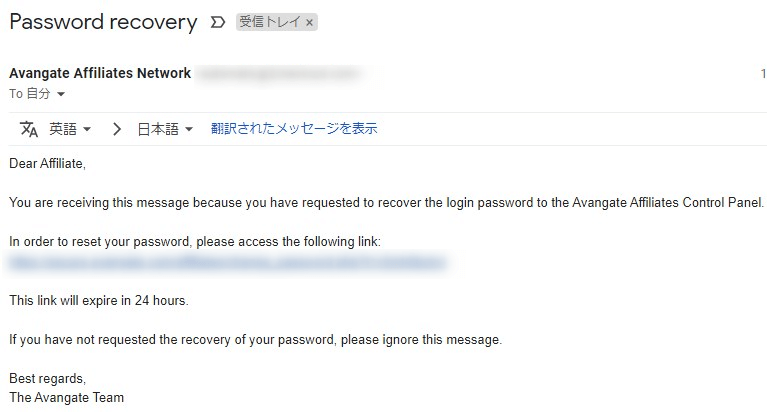Click the importance marker icon beside subject
The width and height of the screenshot is (767, 412).
(x=218, y=22)
